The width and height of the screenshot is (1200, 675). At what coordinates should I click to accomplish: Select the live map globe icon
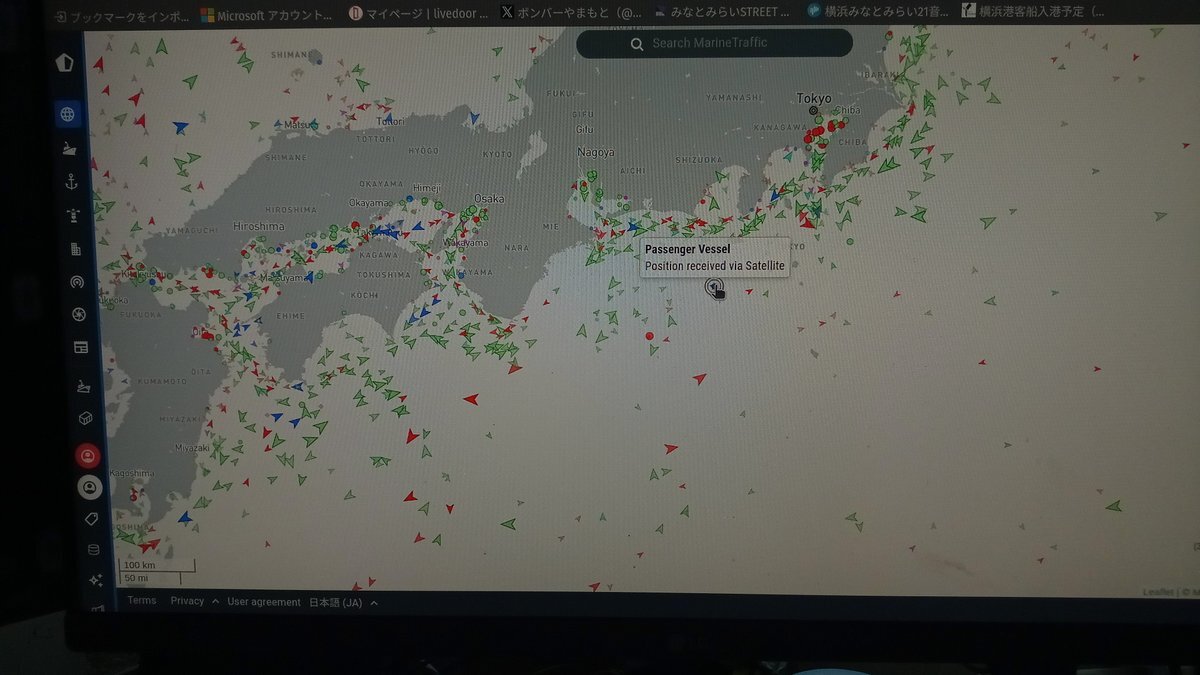[69, 114]
